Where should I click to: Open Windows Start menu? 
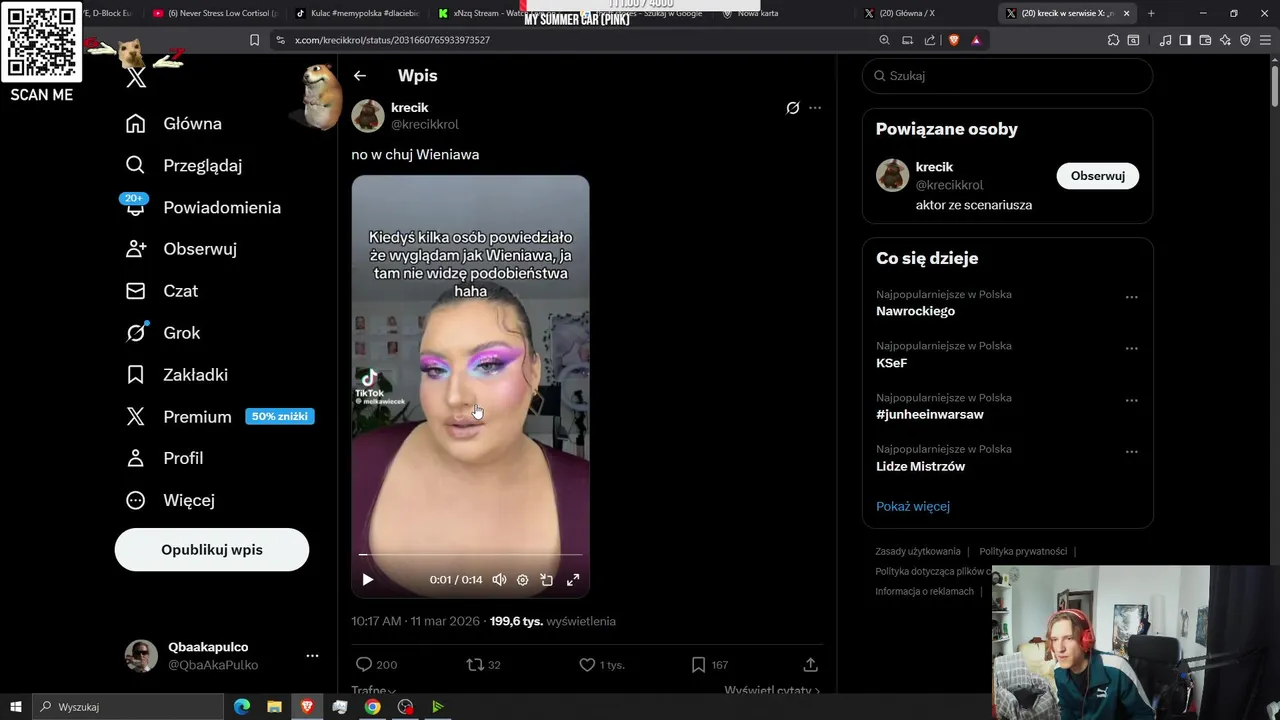point(15,707)
